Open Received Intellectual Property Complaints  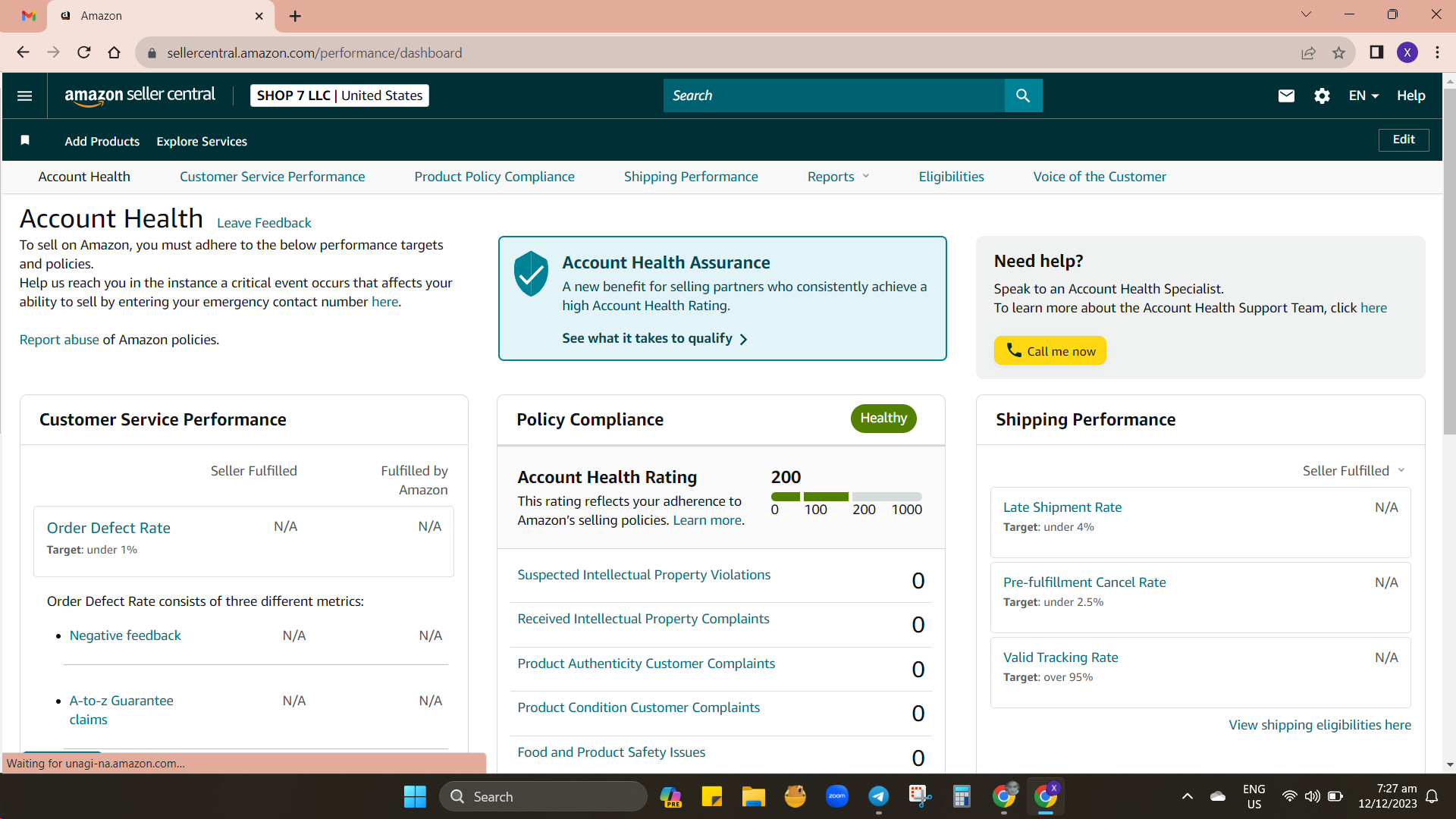click(643, 619)
